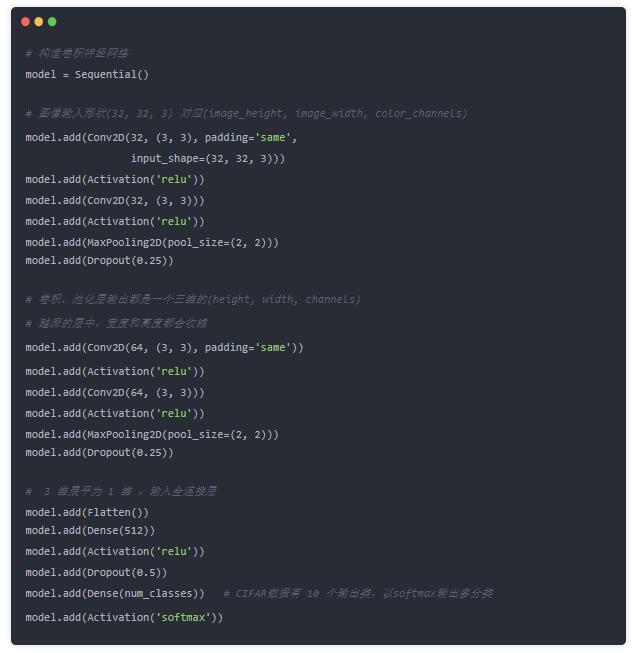Click the comment mentioning image_height, image_width

(247, 113)
